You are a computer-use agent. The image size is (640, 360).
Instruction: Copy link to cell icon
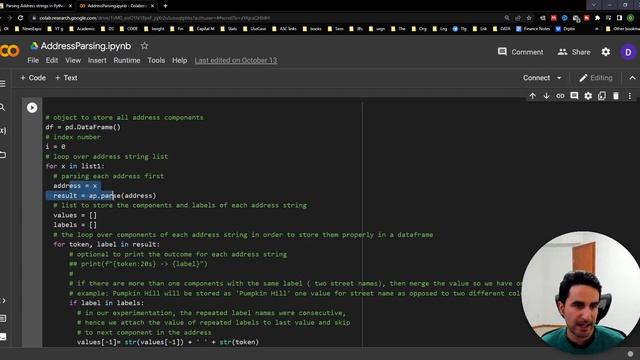click(x=560, y=96)
